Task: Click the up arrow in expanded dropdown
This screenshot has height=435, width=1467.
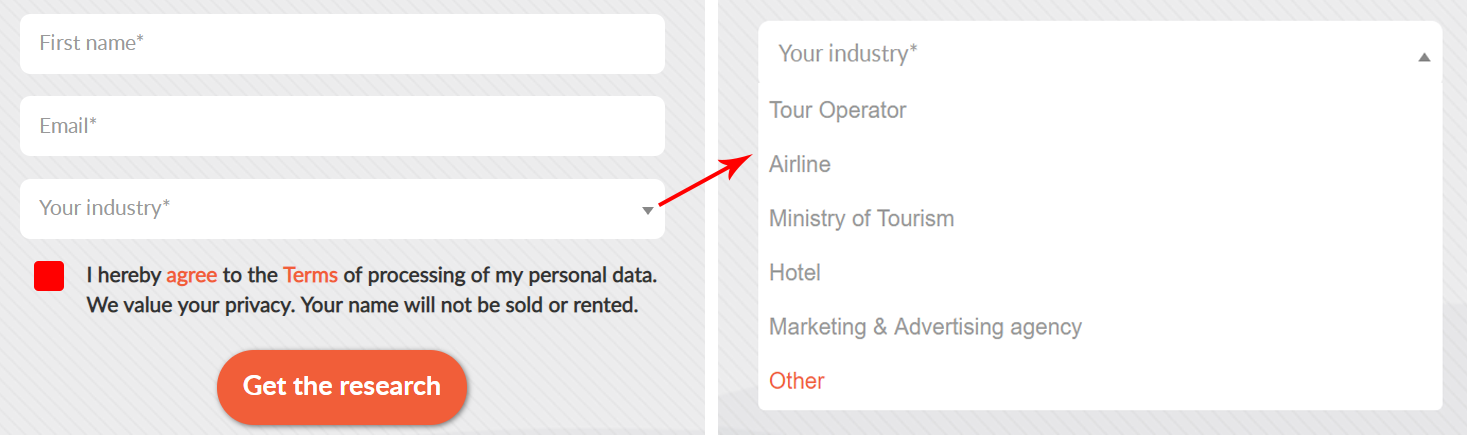Action: [x=1424, y=58]
